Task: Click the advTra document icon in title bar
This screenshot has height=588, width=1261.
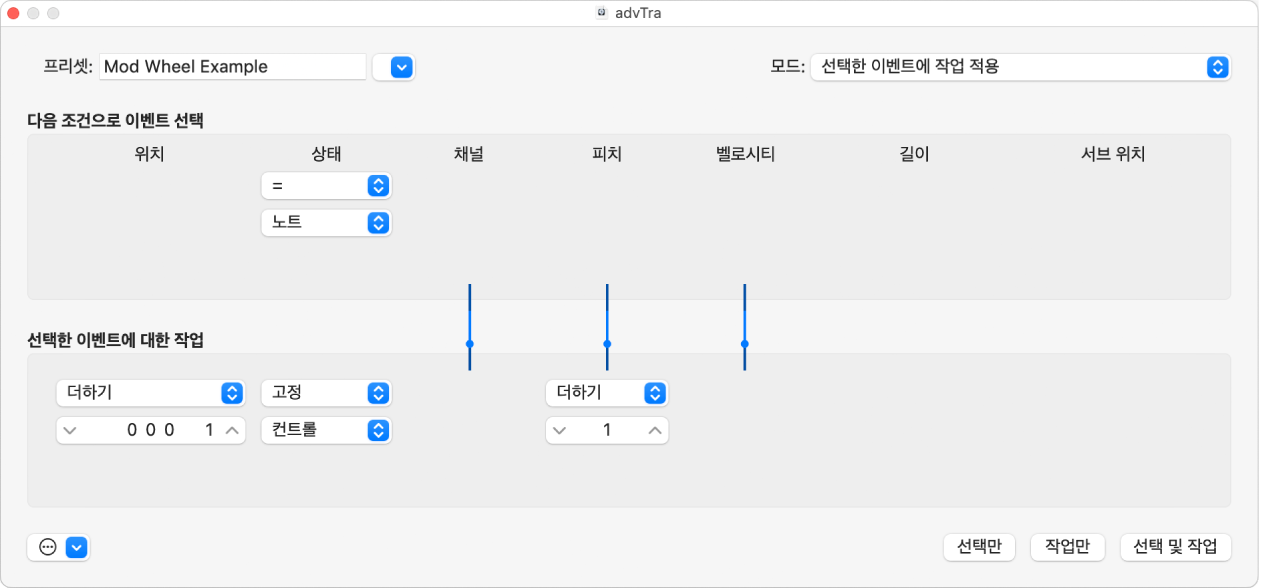Action: tap(602, 13)
